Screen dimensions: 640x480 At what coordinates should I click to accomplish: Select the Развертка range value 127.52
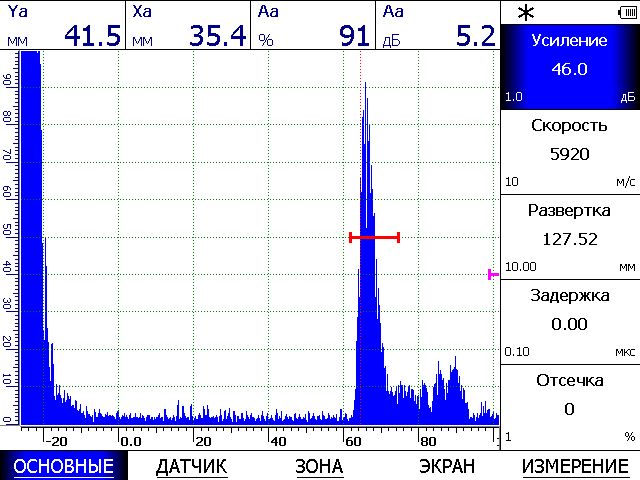[569, 239]
